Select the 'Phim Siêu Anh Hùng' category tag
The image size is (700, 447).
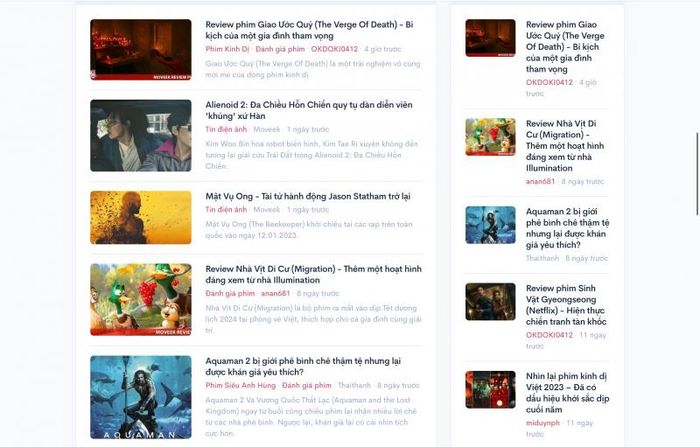241,385
